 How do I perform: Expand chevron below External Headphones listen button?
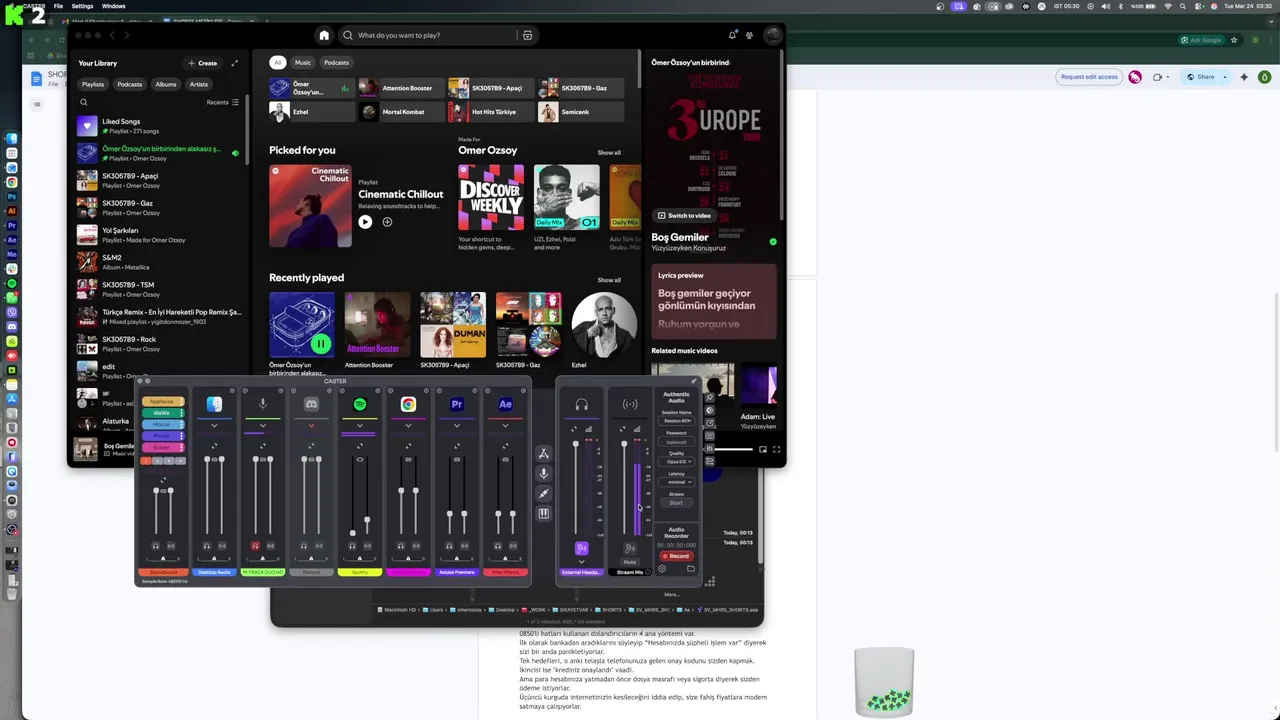581,562
